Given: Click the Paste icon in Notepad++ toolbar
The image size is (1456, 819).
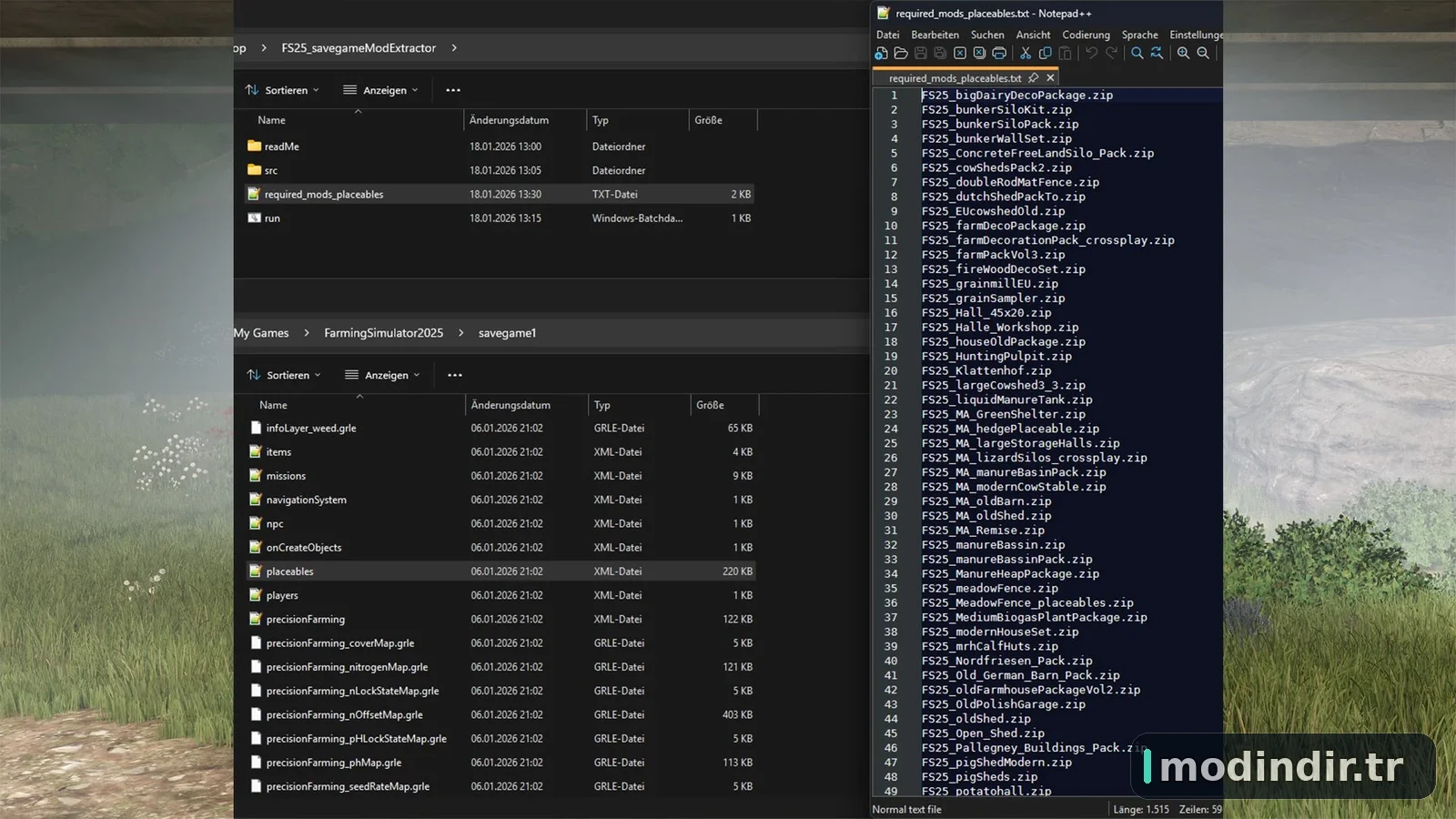Looking at the screenshot, I should 1065,54.
